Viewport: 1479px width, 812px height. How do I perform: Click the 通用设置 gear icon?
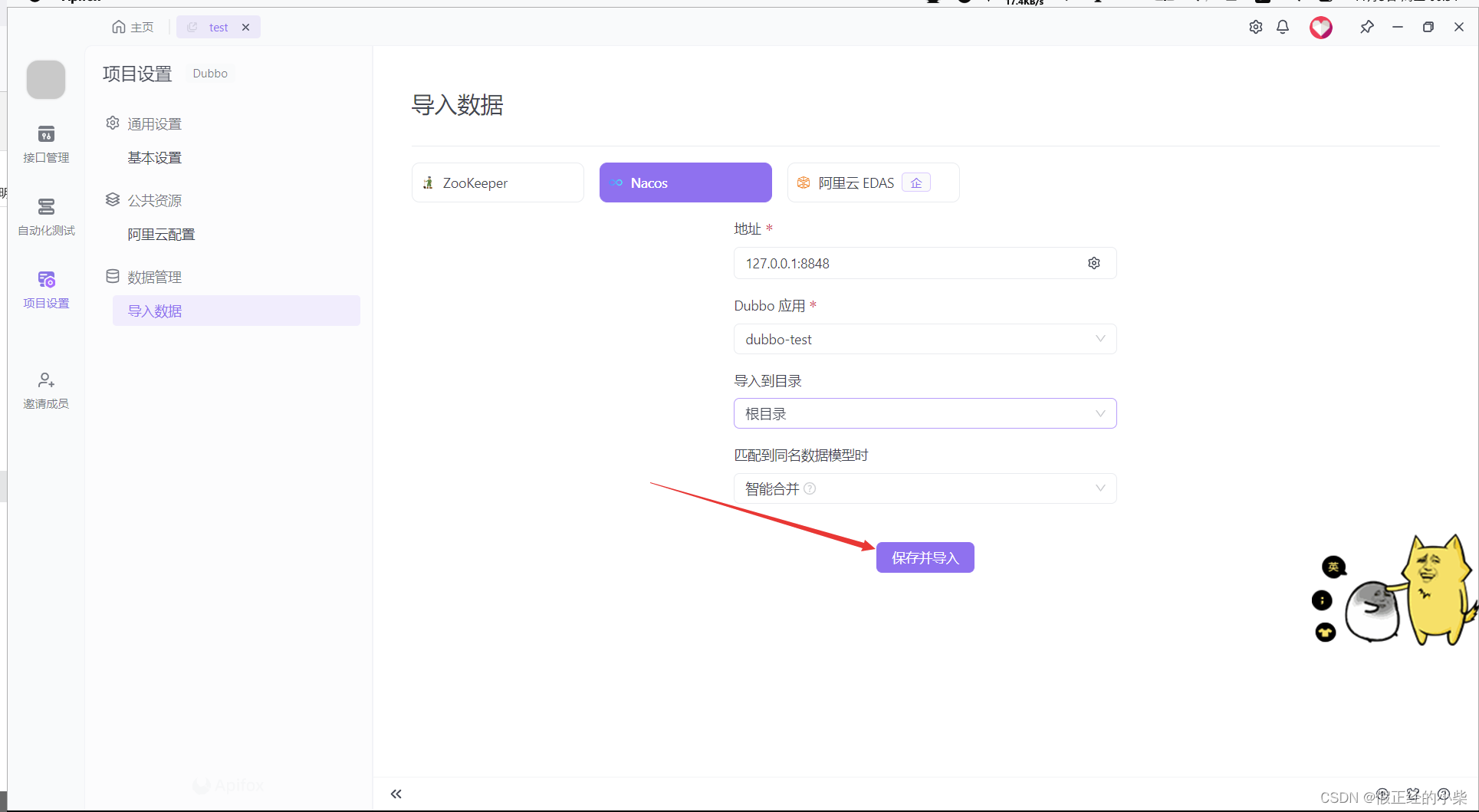[112, 123]
